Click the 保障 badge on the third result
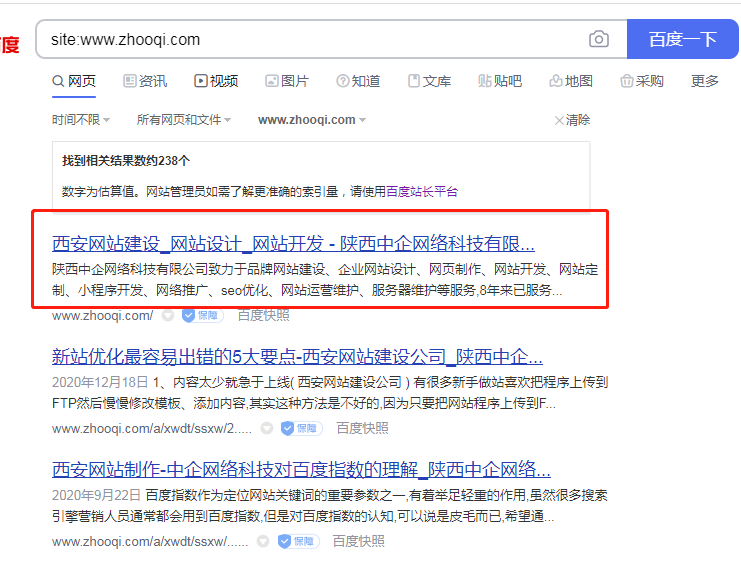Screen dimensions: 741x574 coord(299,541)
